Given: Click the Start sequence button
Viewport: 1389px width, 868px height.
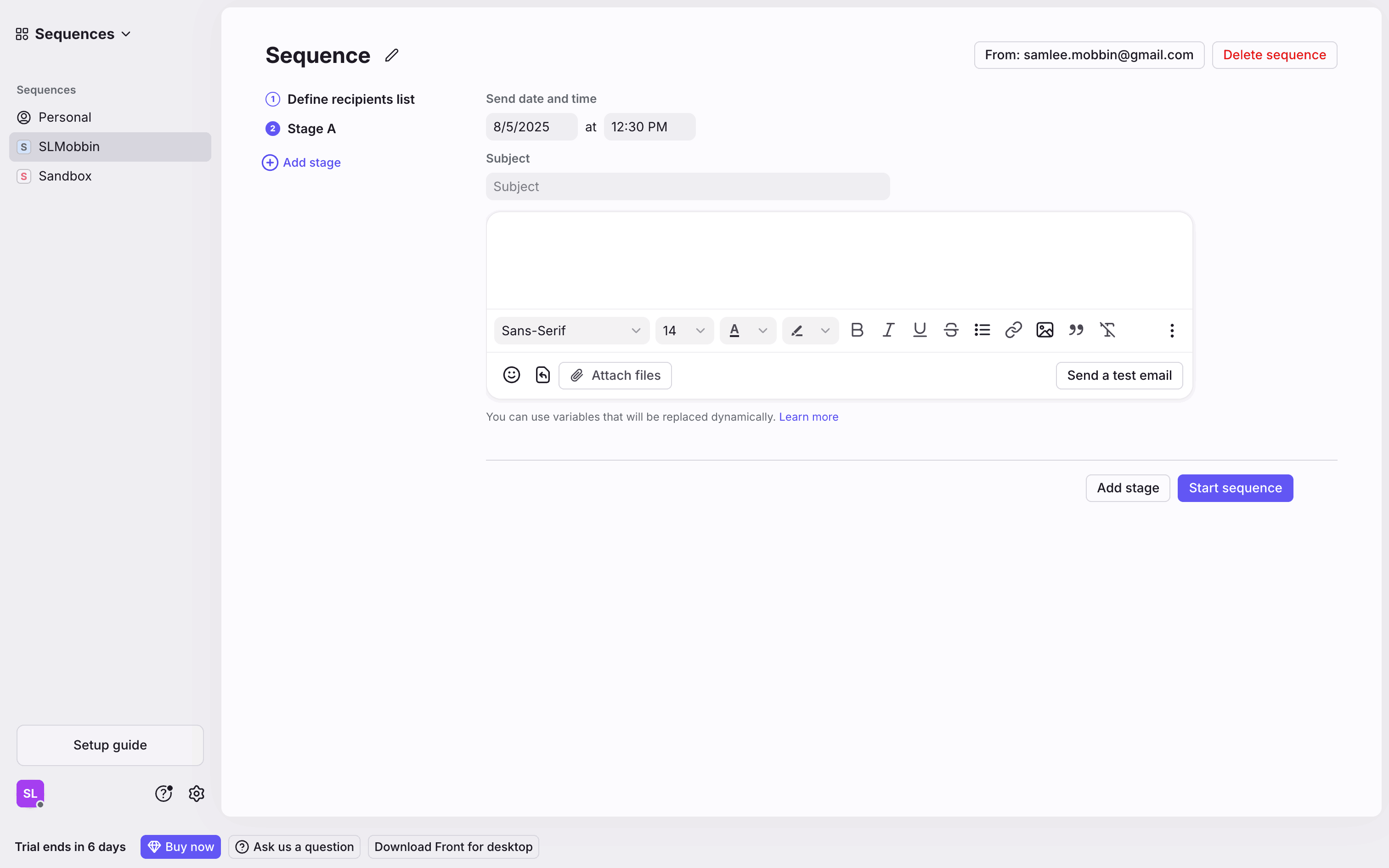Looking at the screenshot, I should coord(1235,488).
